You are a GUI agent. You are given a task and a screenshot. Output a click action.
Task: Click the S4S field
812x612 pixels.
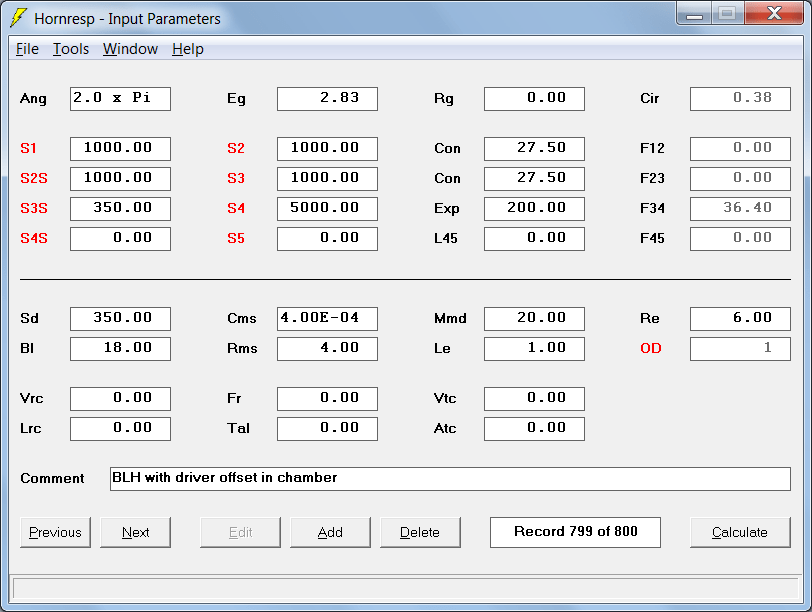pyautogui.click(x=120, y=239)
